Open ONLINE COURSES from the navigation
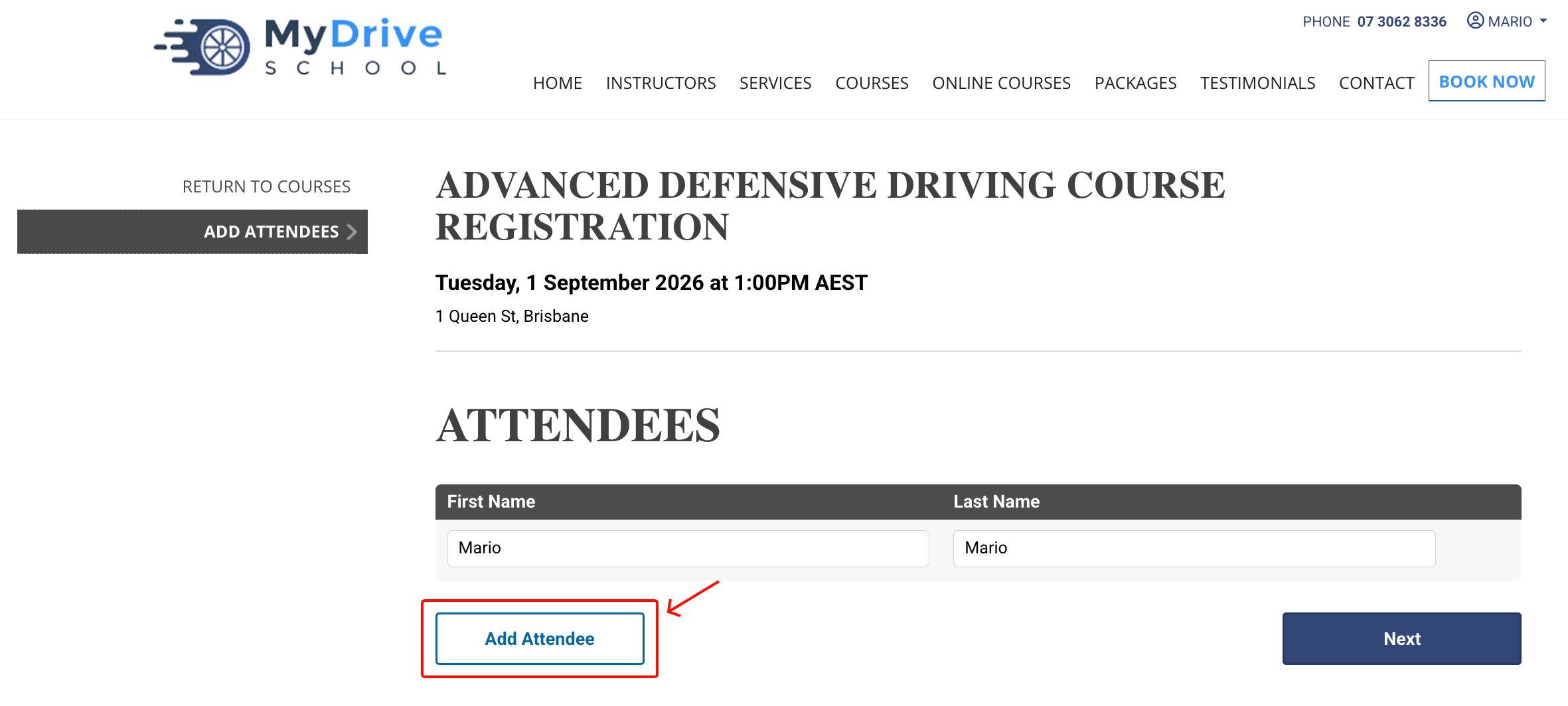The height and width of the screenshot is (706, 1568). pyautogui.click(x=1001, y=83)
